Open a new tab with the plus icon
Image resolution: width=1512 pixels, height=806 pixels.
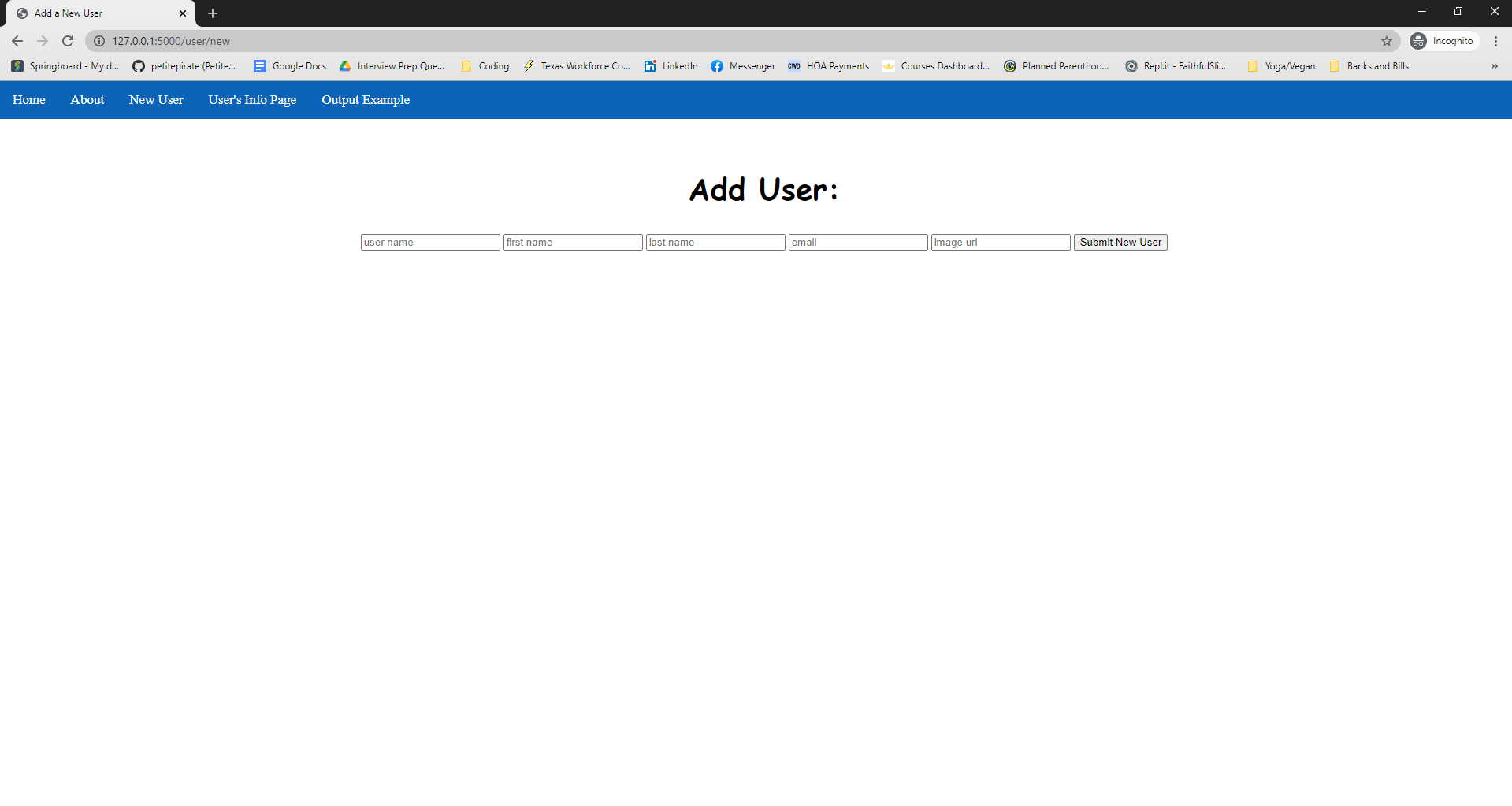(x=213, y=13)
